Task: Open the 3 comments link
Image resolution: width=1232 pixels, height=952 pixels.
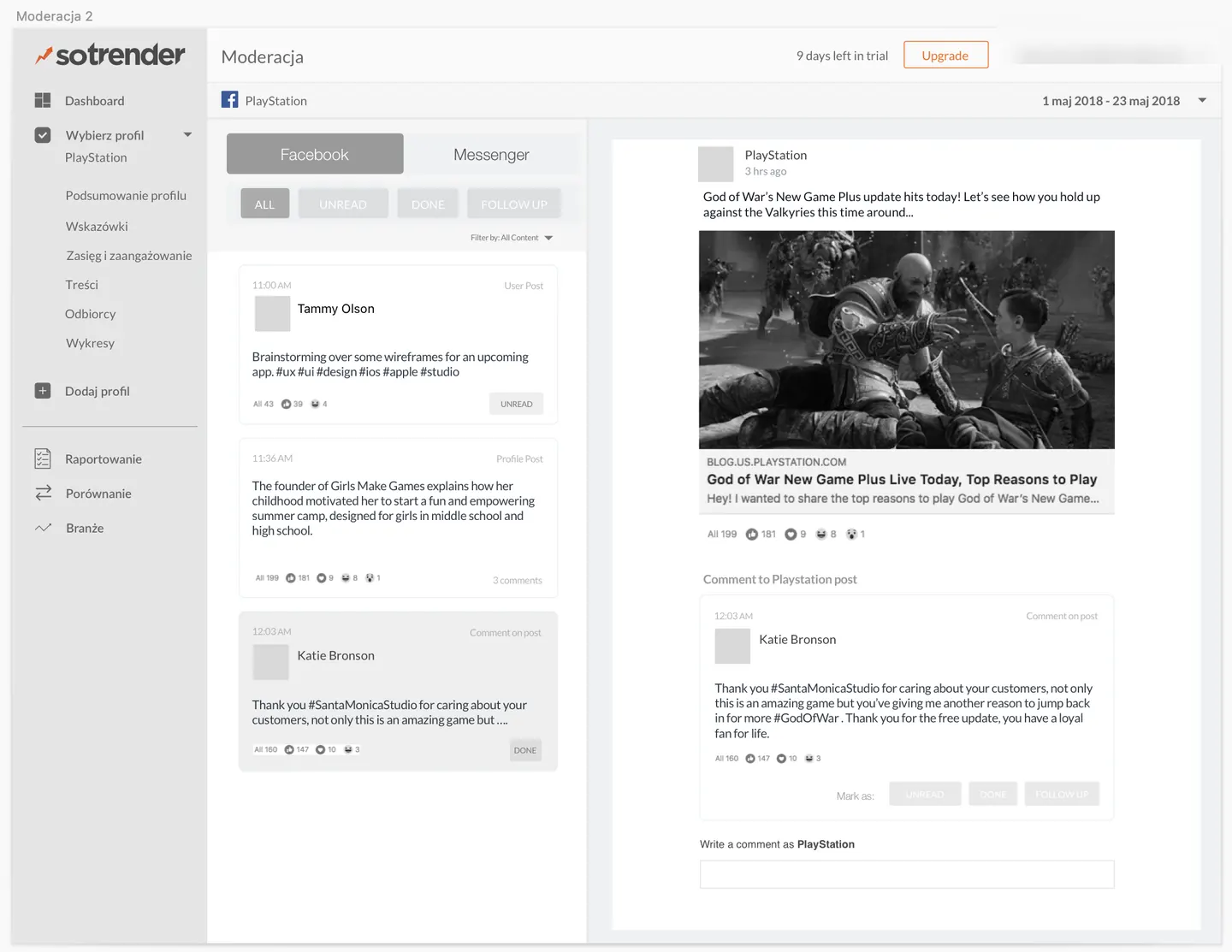Action: tap(518, 580)
